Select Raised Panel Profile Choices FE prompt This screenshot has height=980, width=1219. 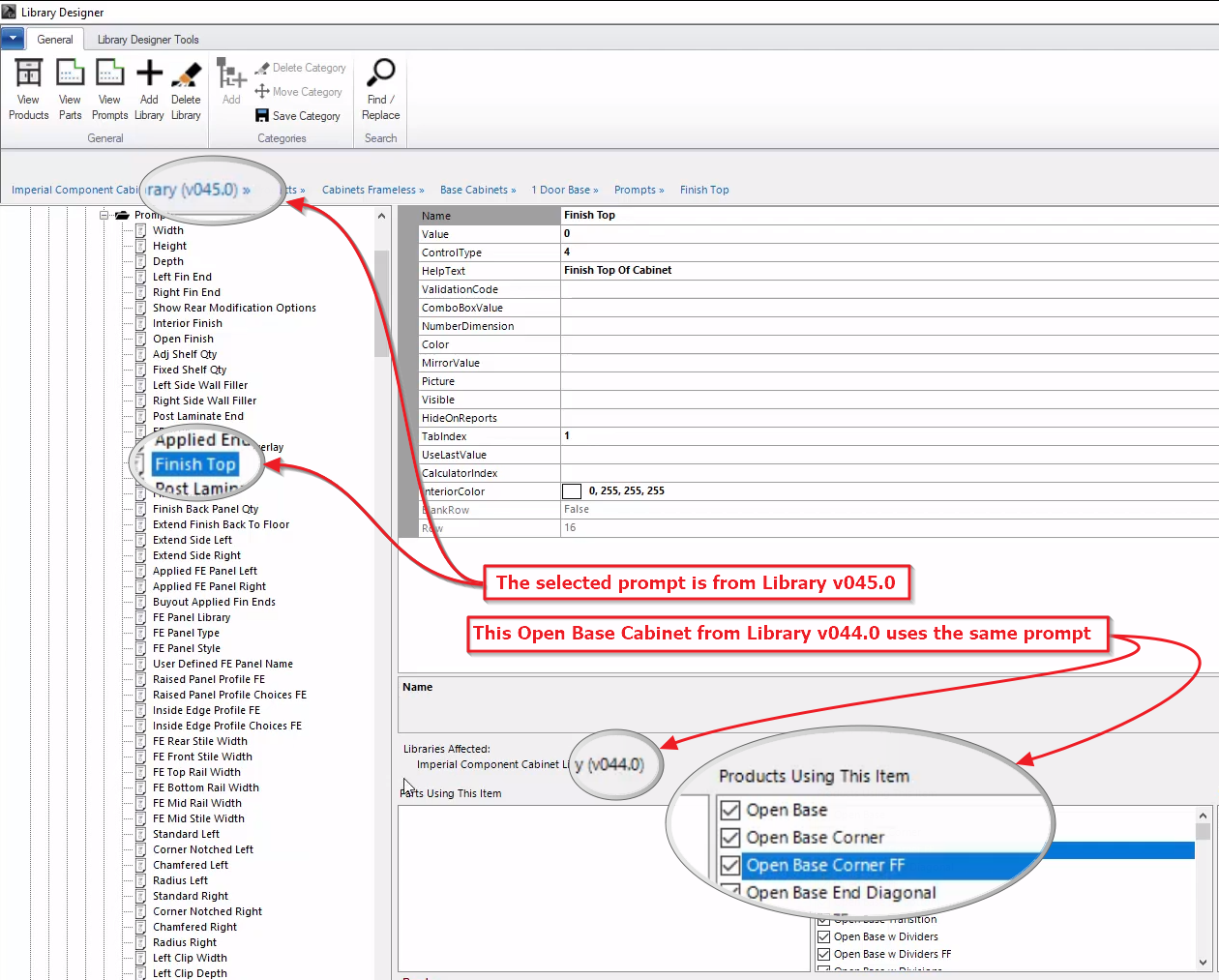[x=229, y=695]
